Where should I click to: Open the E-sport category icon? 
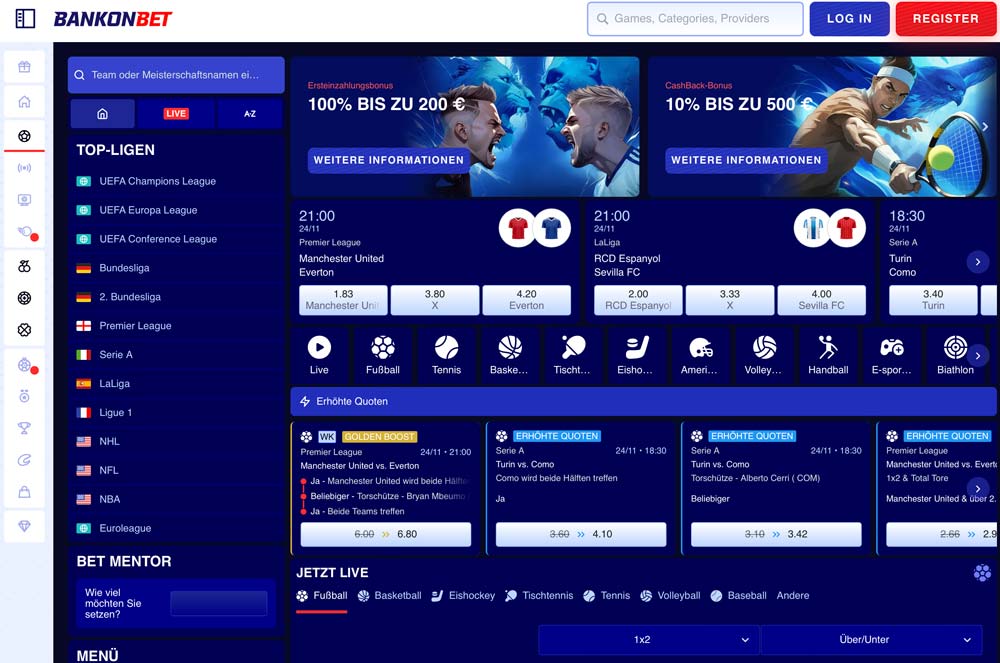(892, 353)
